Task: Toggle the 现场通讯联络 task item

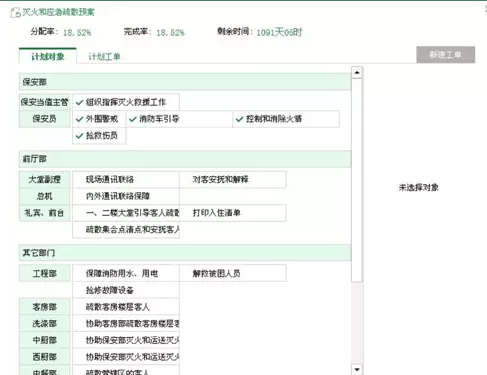Action: 126,180
